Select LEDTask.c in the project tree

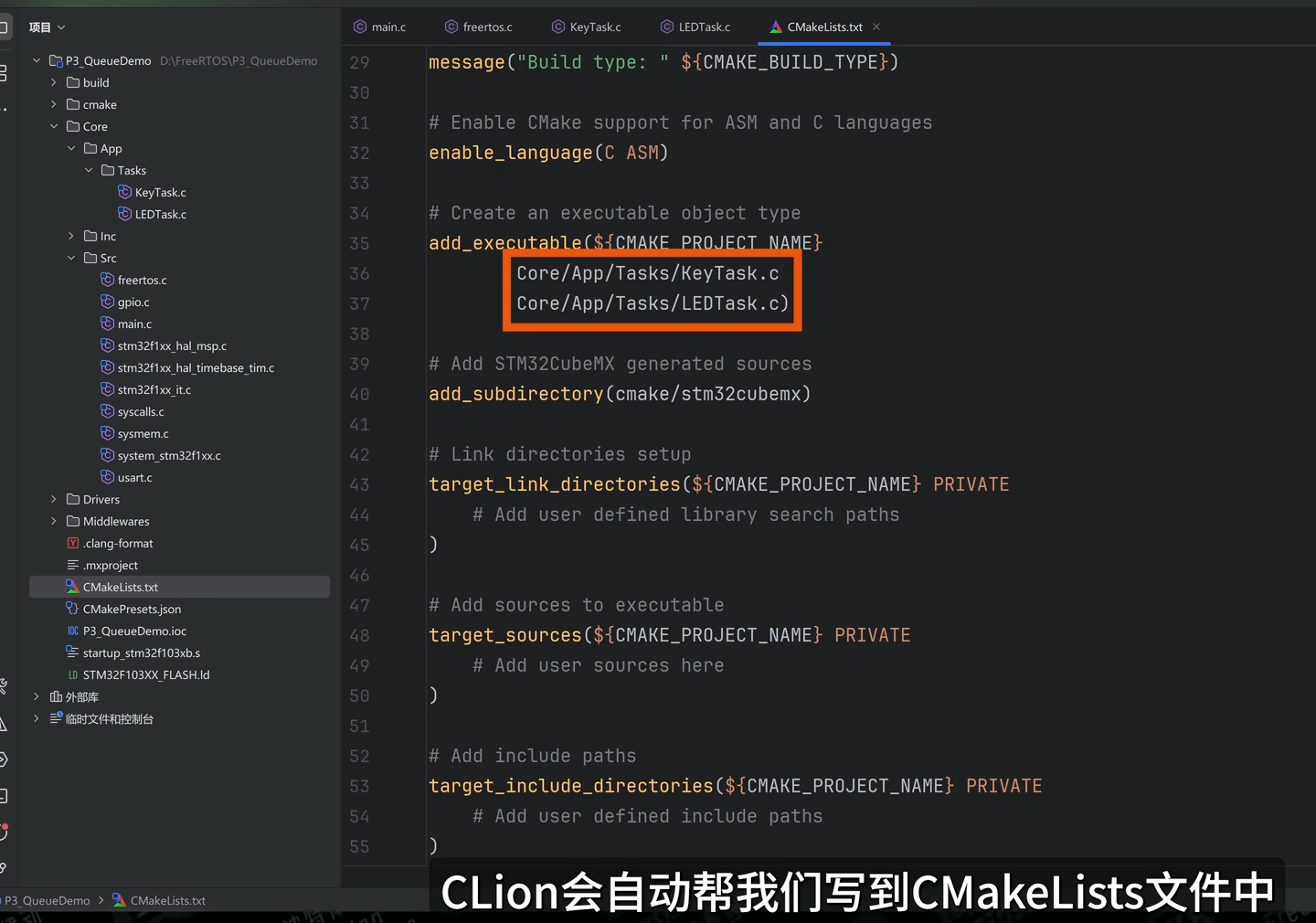161,214
